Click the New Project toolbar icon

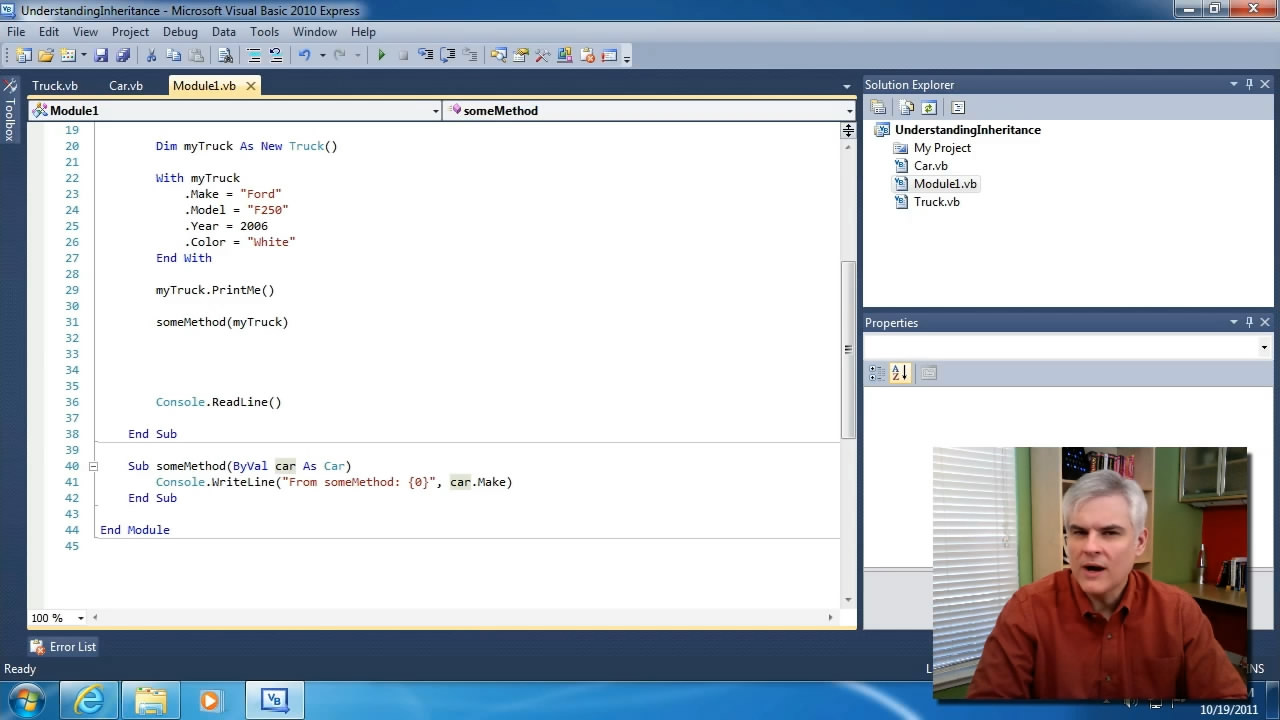click(x=24, y=55)
